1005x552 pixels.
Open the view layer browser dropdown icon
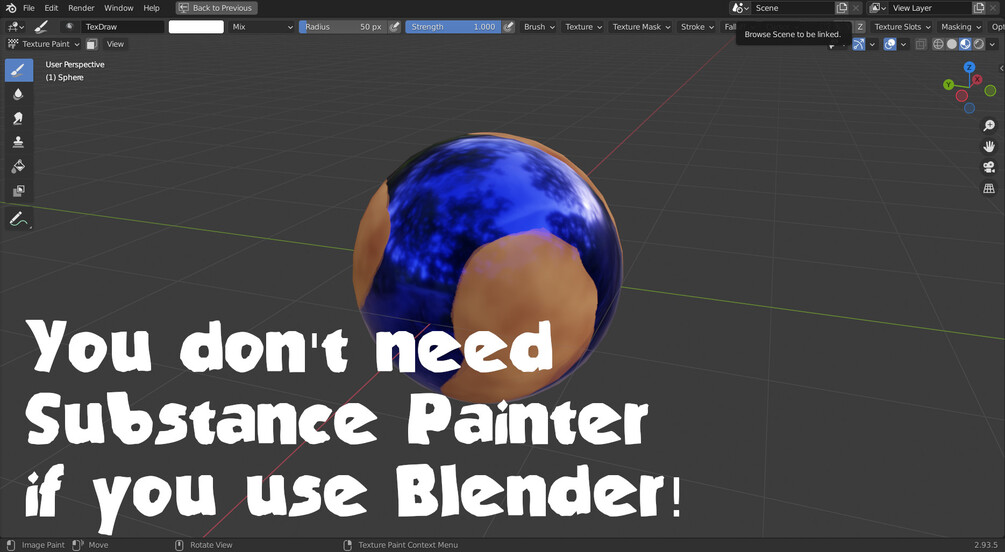(x=878, y=8)
